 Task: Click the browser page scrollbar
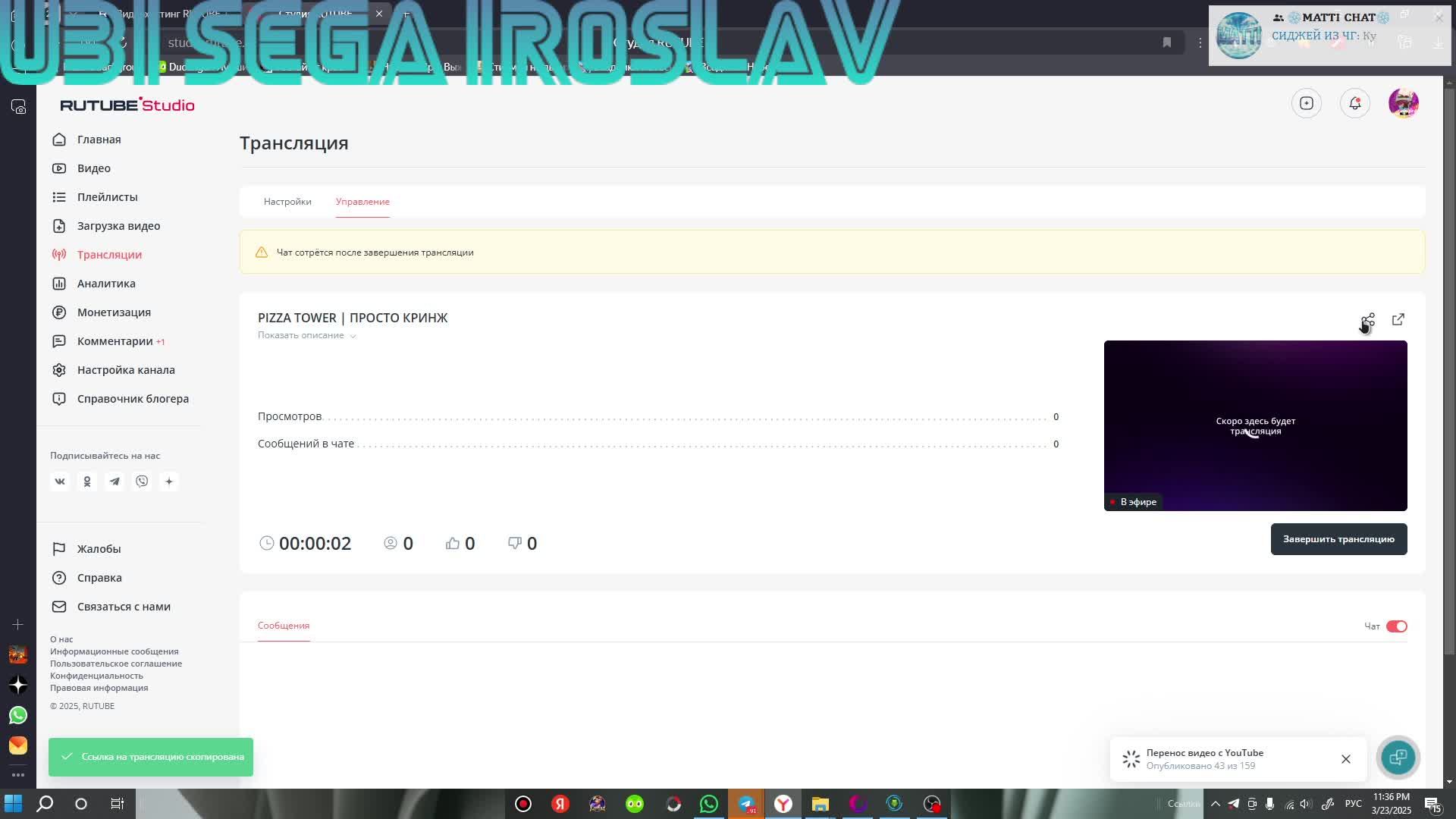(1450, 372)
